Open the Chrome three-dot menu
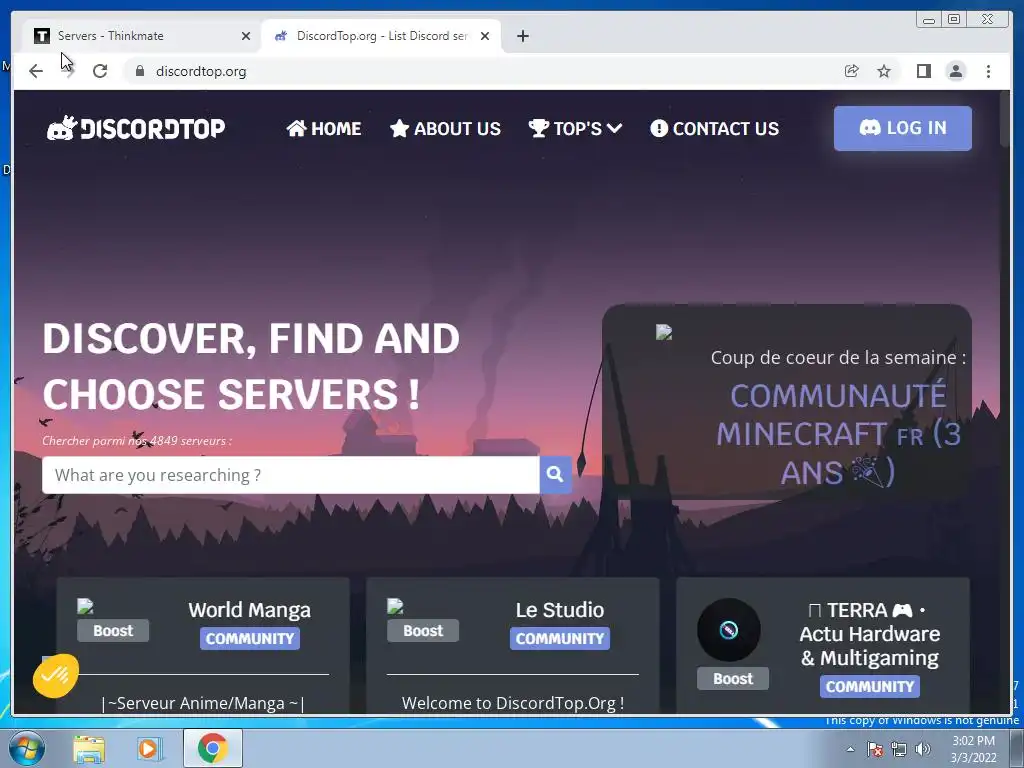The height and width of the screenshot is (768, 1024). pyautogui.click(x=988, y=71)
